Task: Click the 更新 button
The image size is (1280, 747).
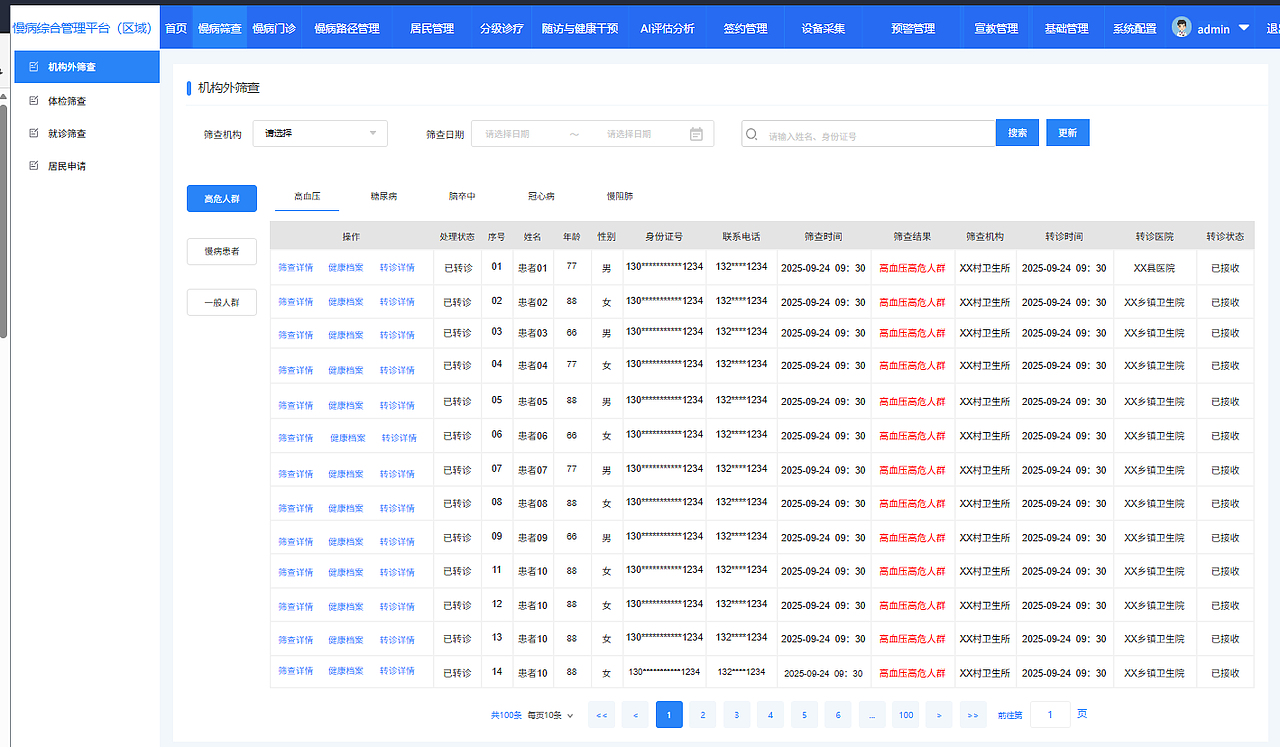Action: [x=1068, y=133]
